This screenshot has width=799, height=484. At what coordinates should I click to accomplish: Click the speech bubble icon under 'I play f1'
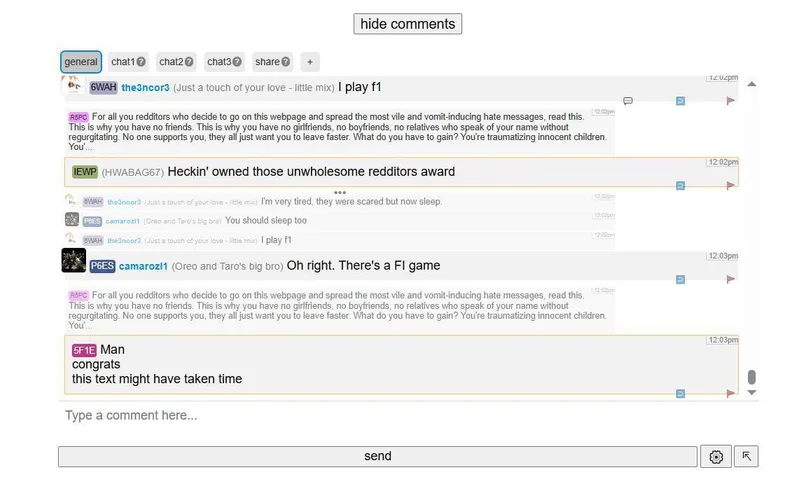point(628,101)
